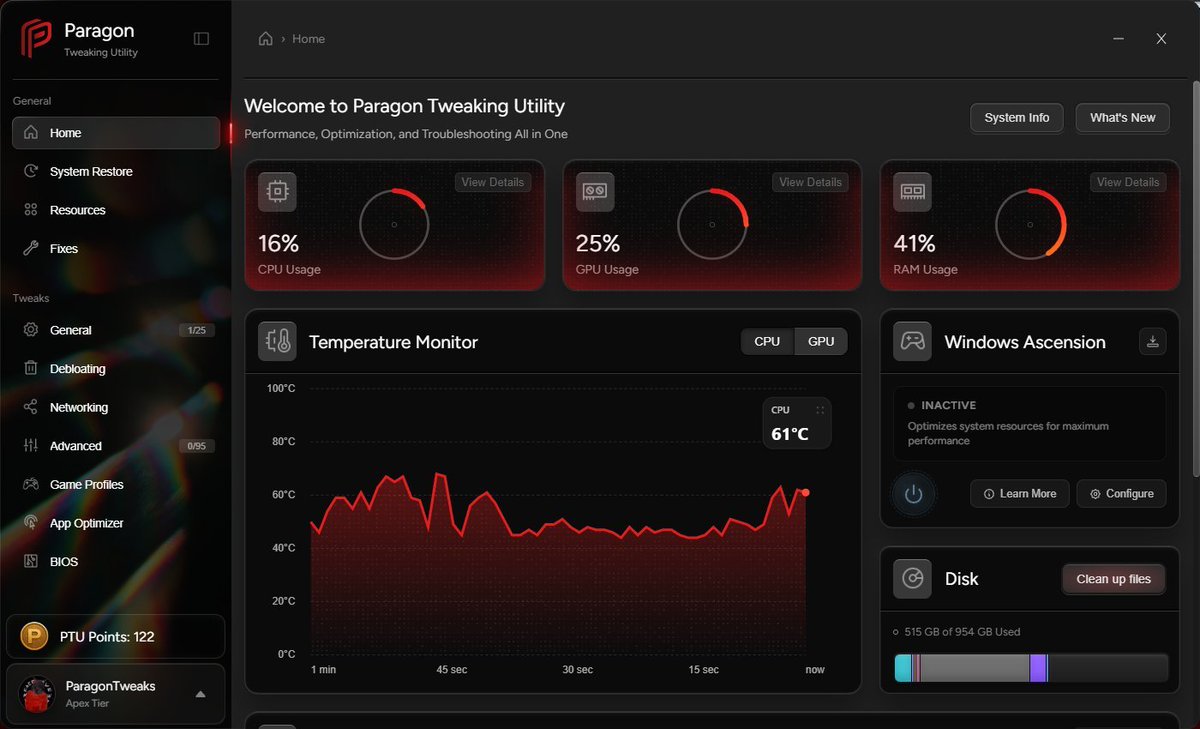Open Configure for Windows Ascension
This screenshot has width=1200, height=729.
coord(1121,494)
